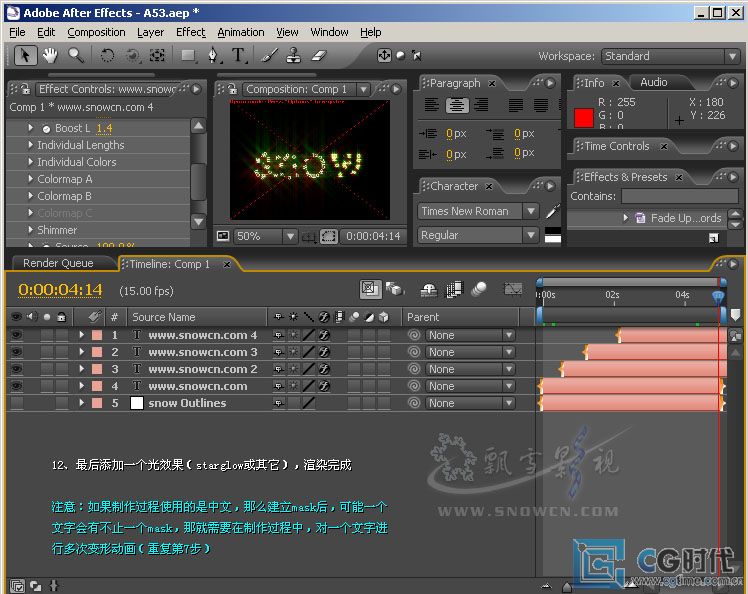
Task: Expand snow Outlines layer properties
Action: click(x=82, y=403)
